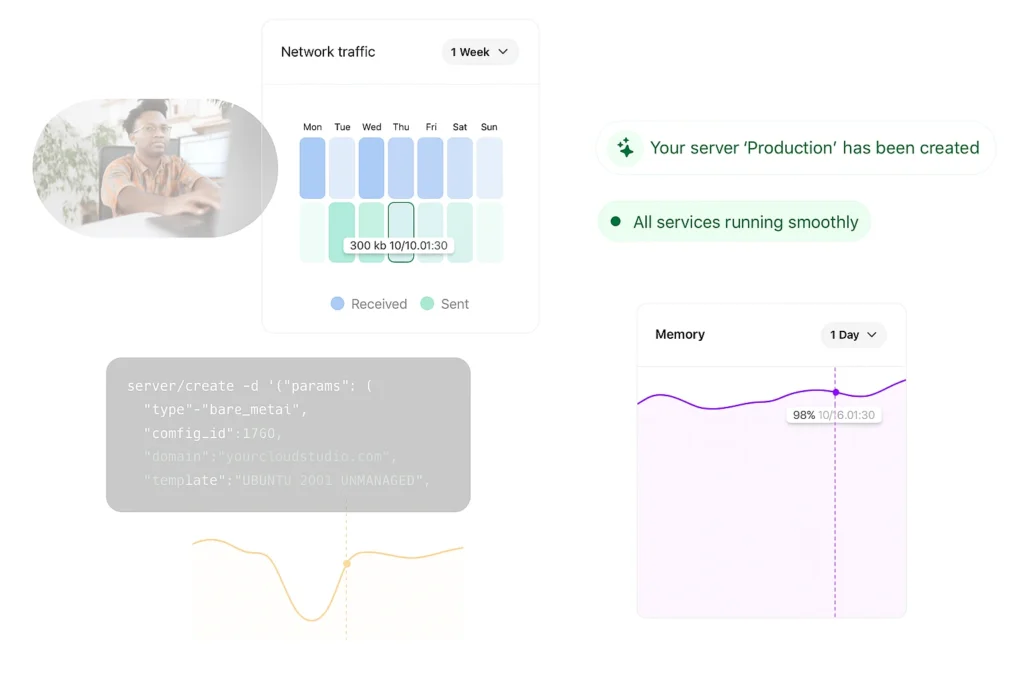This screenshot has height=683, width=1024.
Task: Open the 1 Week dropdown
Action: point(480,52)
